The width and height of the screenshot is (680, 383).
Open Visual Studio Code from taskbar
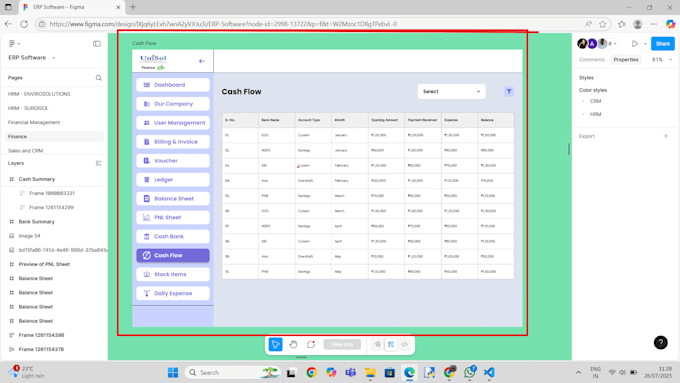pos(489,373)
